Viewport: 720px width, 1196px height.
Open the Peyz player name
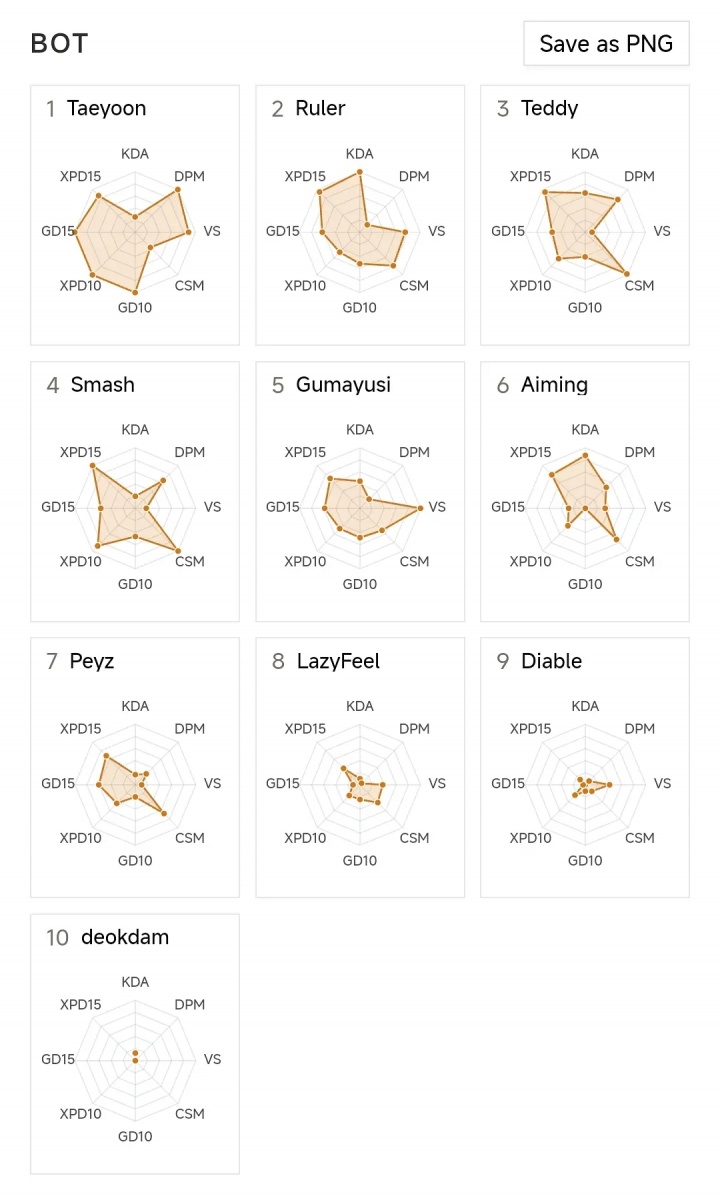[x=92, y=661]
